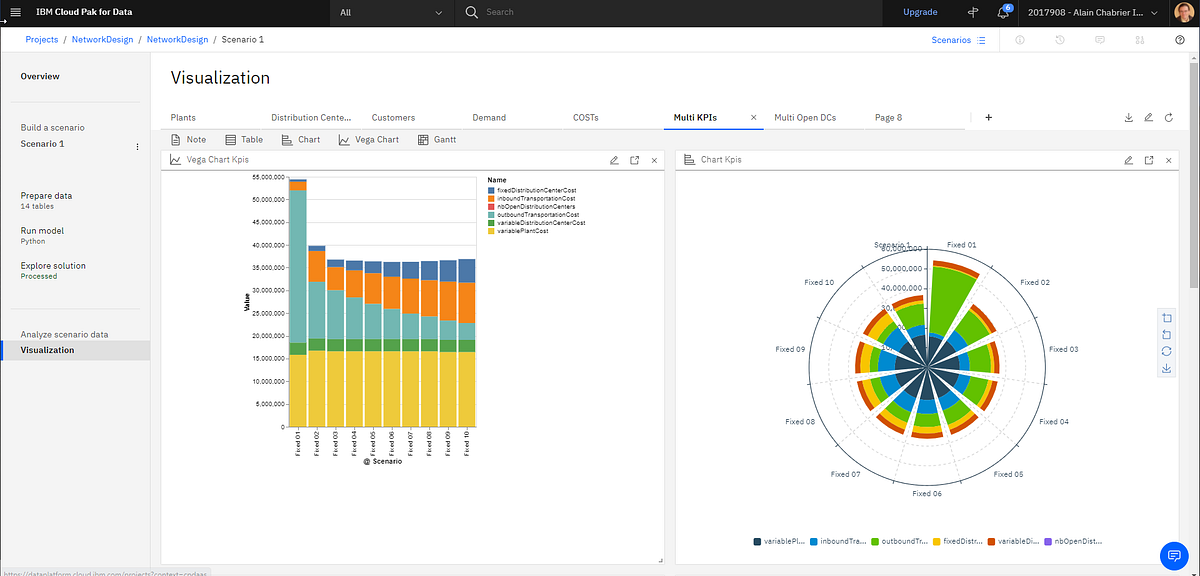Save the polar chart as image
The height and width of the screenshot is (576, 1200).
[x=1167, y=369]
